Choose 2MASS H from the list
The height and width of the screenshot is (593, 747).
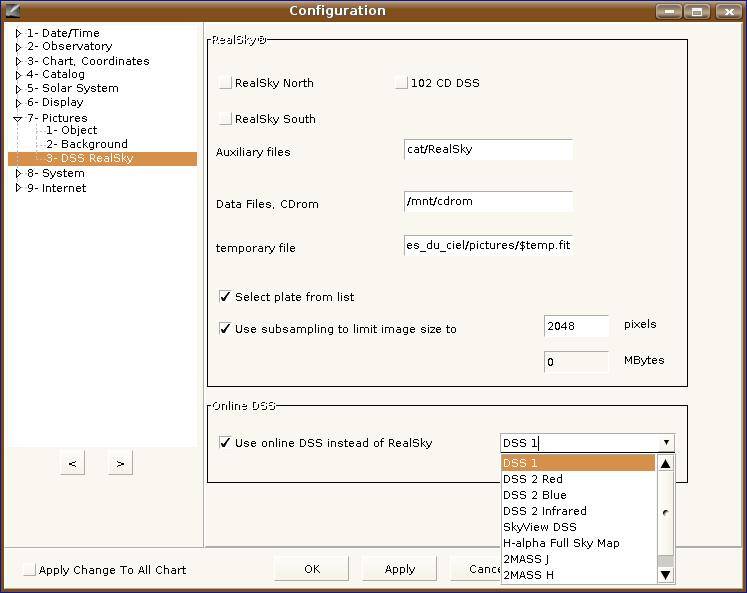point(578,575)
